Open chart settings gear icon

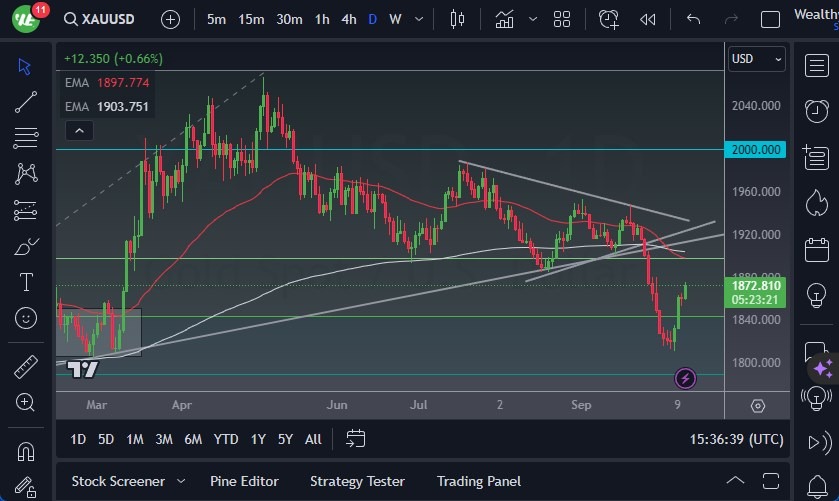click(757, 406)
